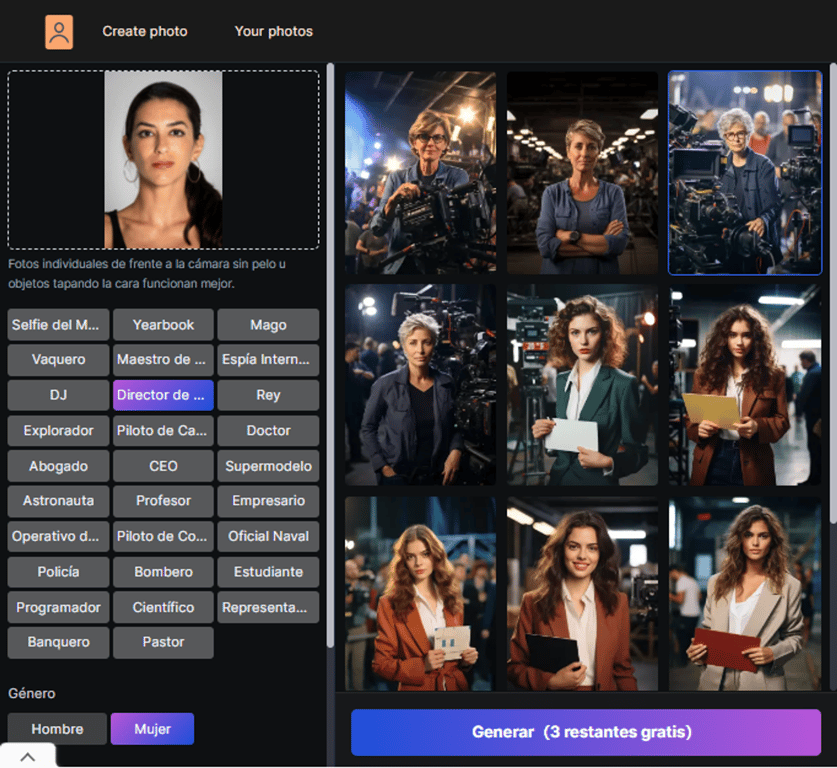The height and width of the screenshot is (768, 837).
Task: Choose the CEO style
Action: [163, 466]
